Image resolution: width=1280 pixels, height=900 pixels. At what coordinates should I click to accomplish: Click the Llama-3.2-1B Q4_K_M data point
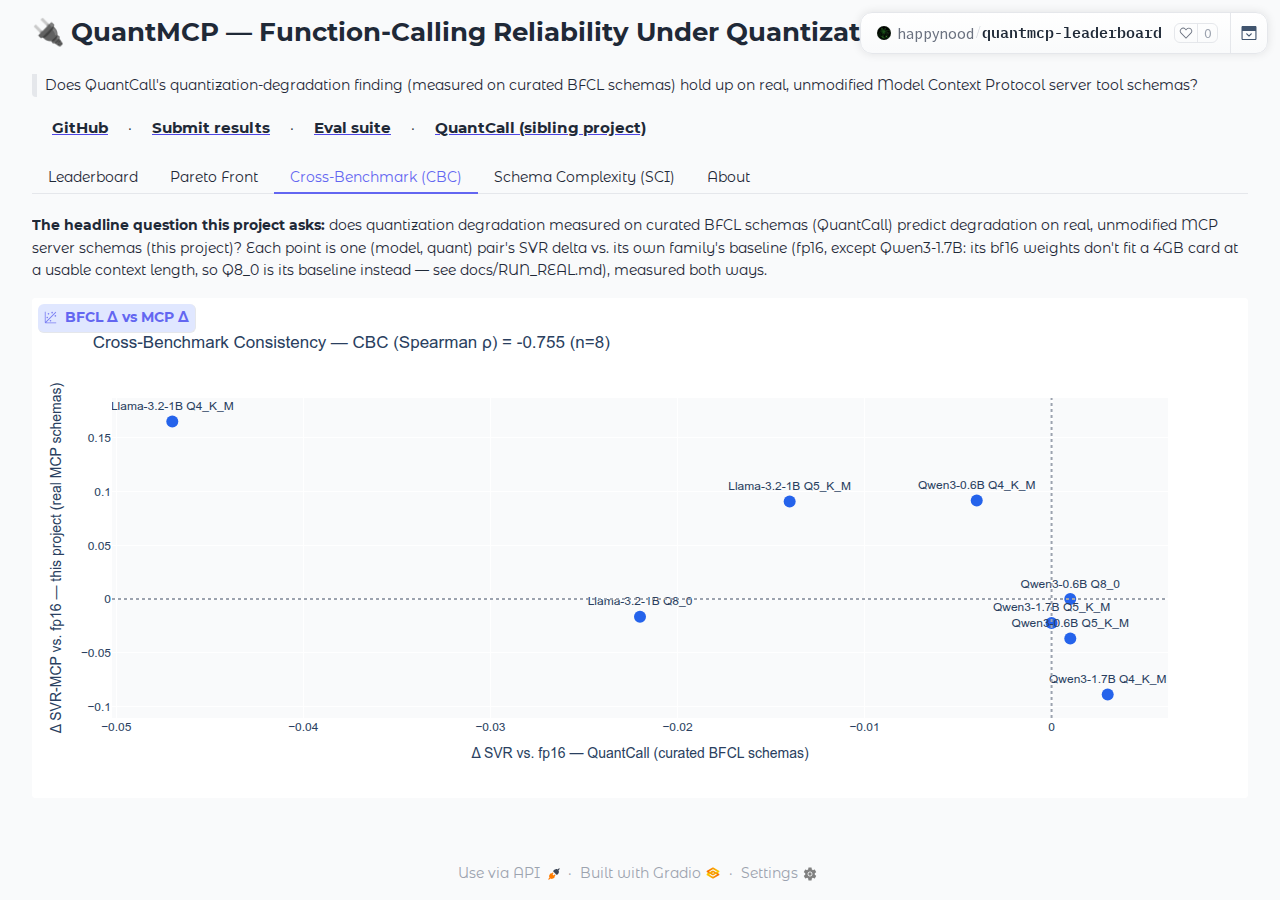coord(172,422)
